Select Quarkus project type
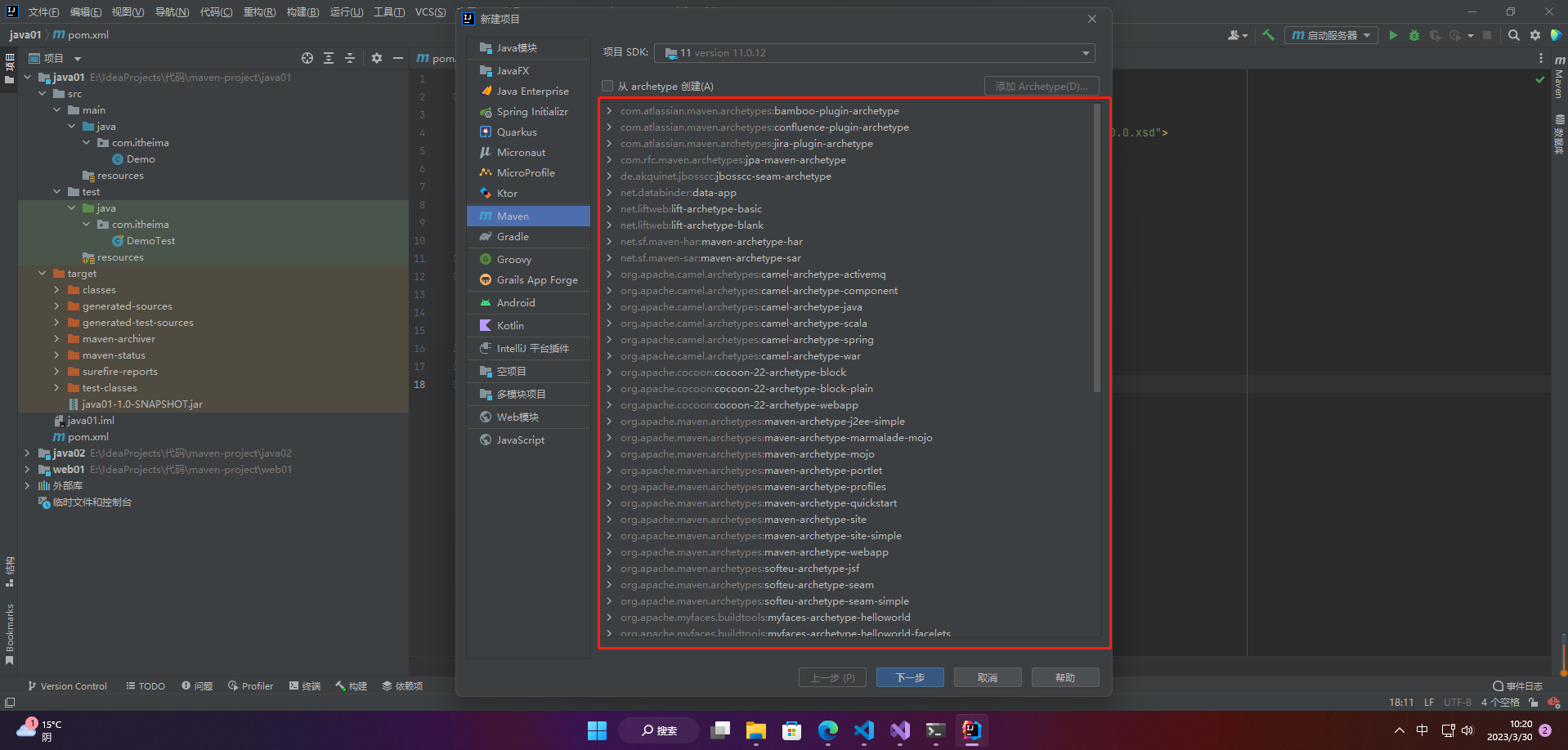This screenshot has height=750, width=1568. click(x=528, y=132)
